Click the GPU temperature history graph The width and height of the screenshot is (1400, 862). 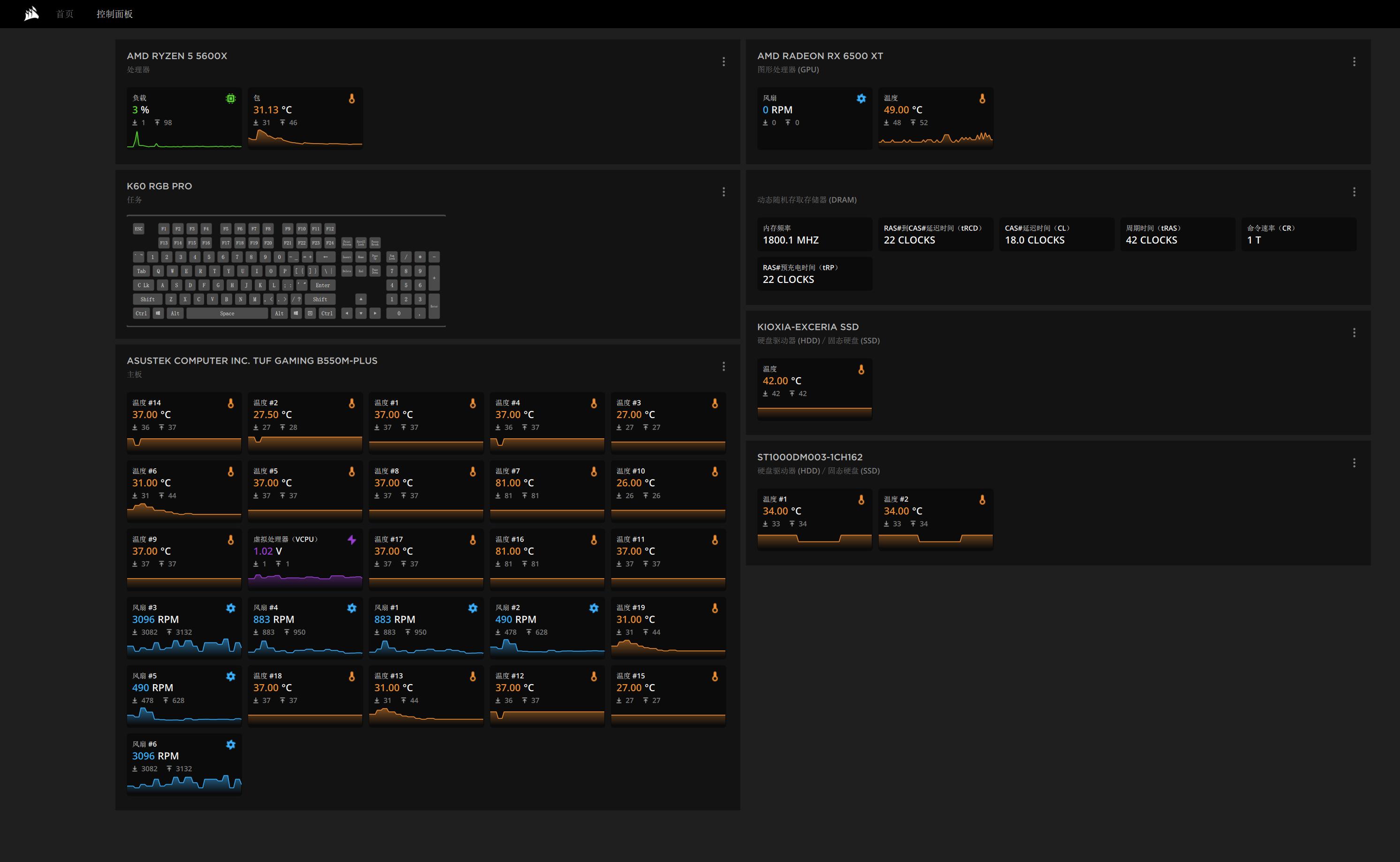pos(935,138)
